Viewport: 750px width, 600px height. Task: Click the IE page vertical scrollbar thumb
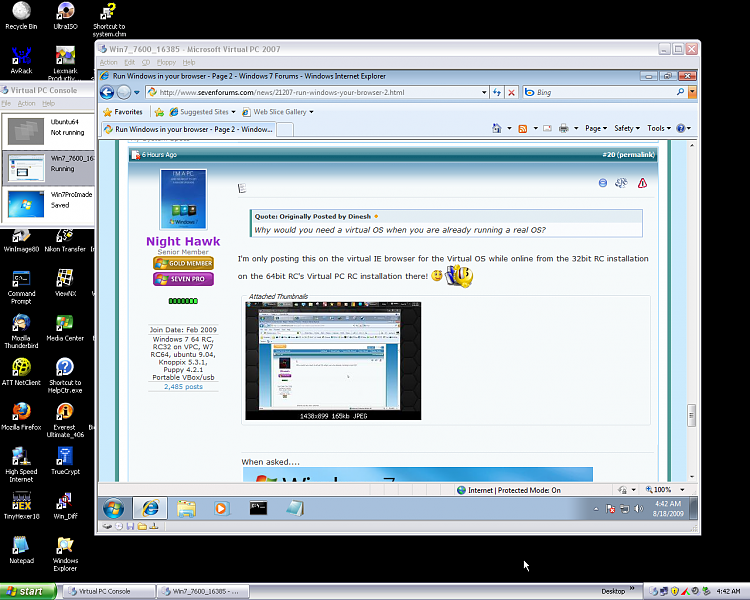[x=691, y=415]
